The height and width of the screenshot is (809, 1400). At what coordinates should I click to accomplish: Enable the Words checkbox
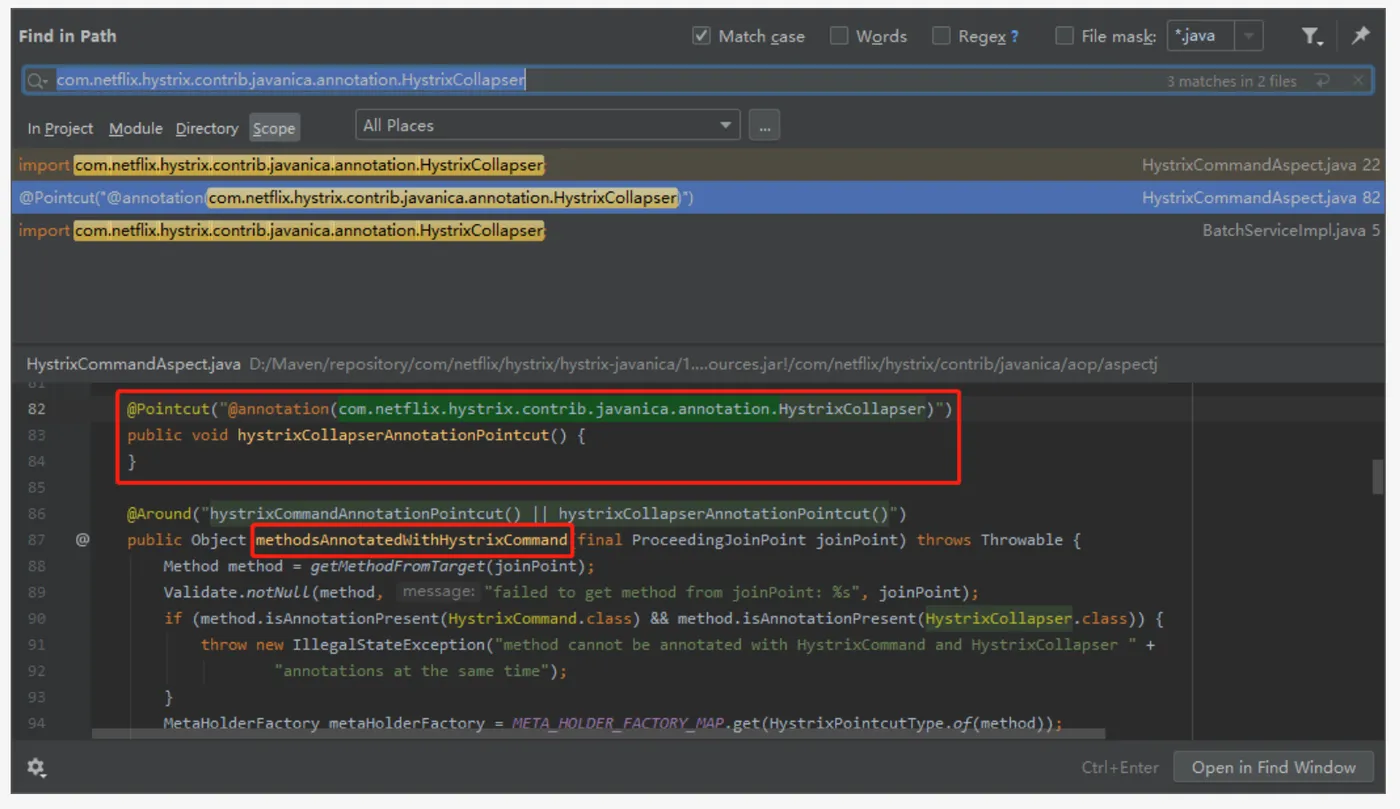(x=839, y=36)
